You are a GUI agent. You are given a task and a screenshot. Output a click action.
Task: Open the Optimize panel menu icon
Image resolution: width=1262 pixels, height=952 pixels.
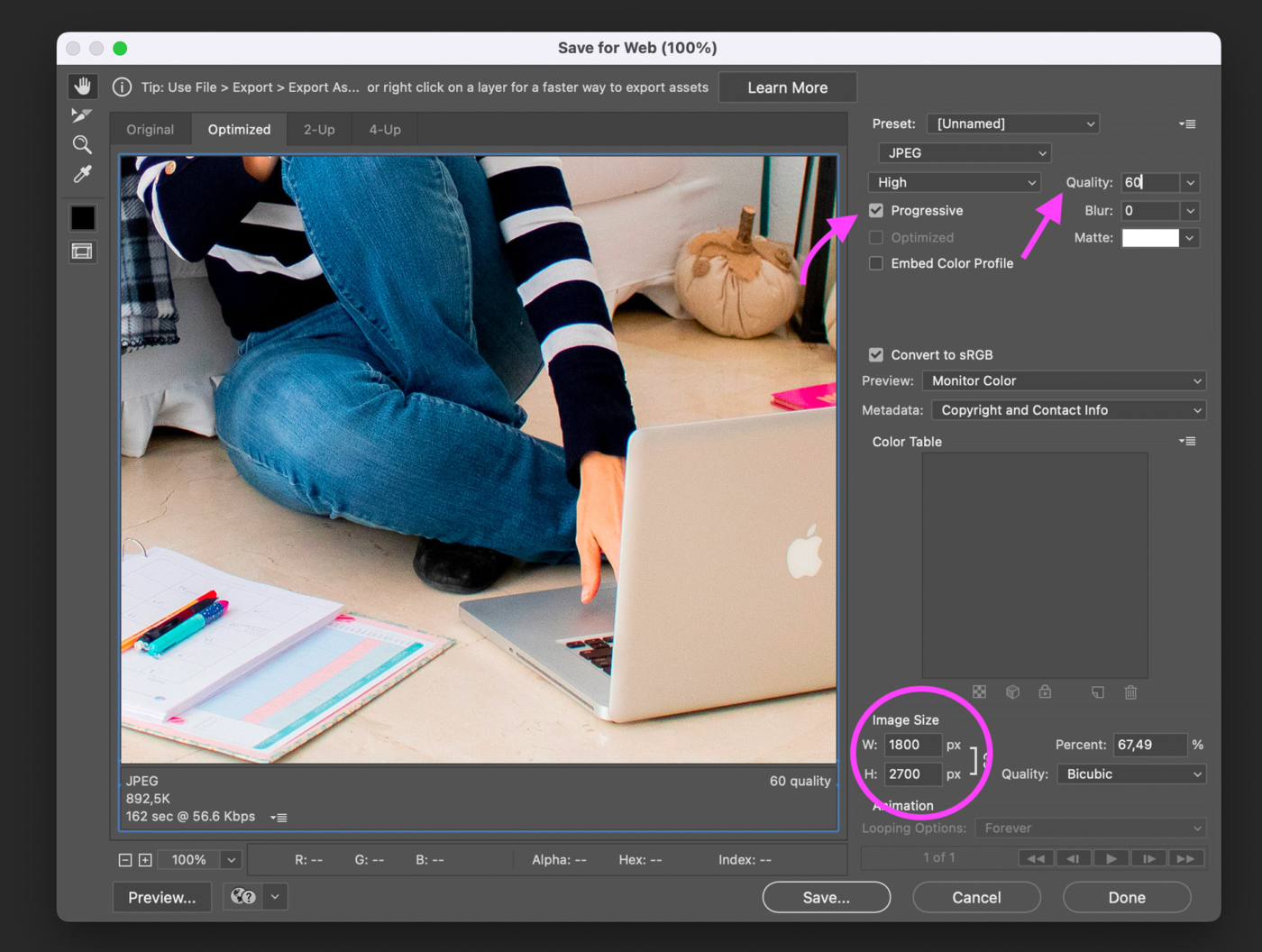(1187, 124)
